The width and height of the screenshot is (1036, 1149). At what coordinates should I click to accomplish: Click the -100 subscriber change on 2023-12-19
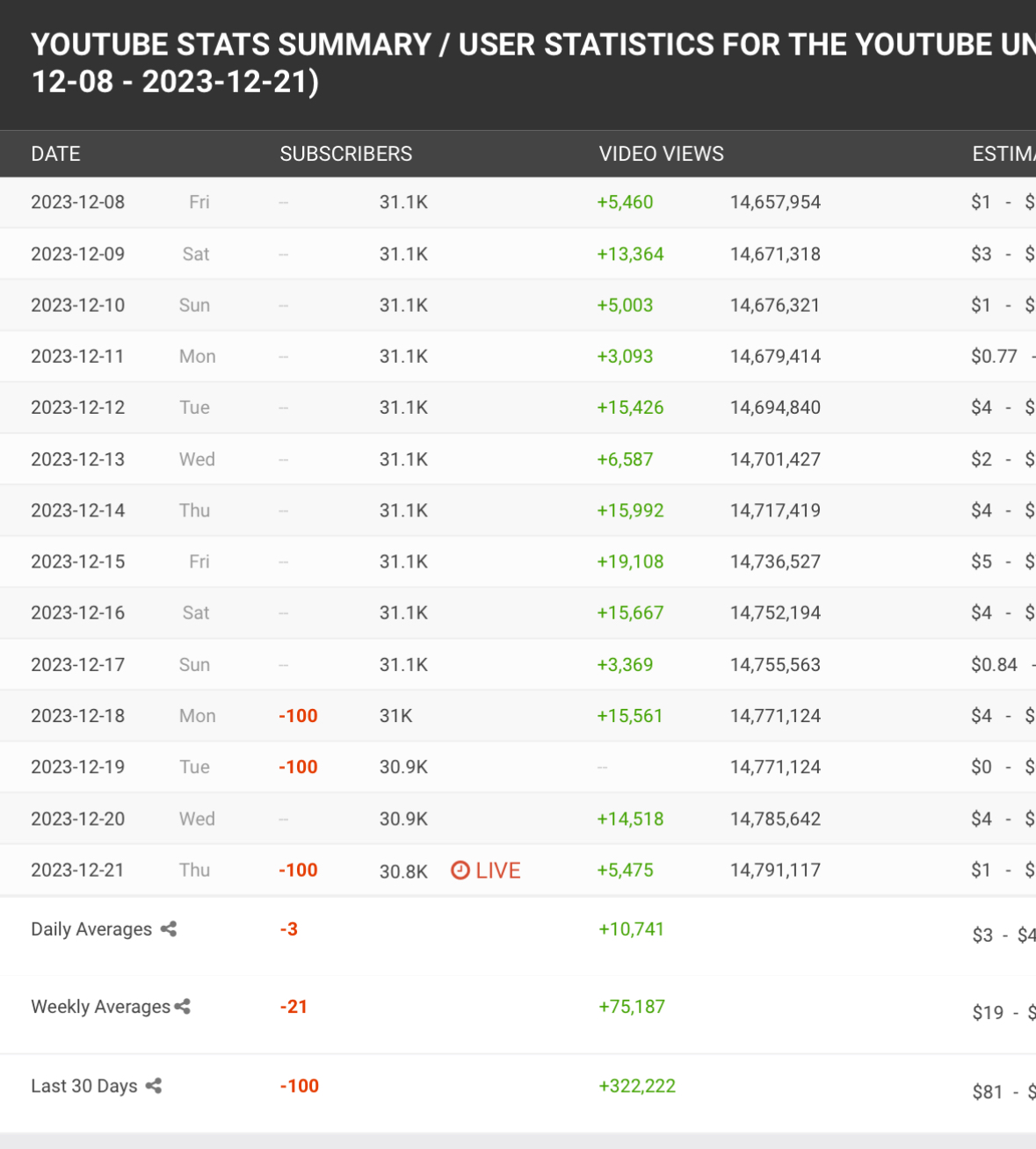coord(298,766)
